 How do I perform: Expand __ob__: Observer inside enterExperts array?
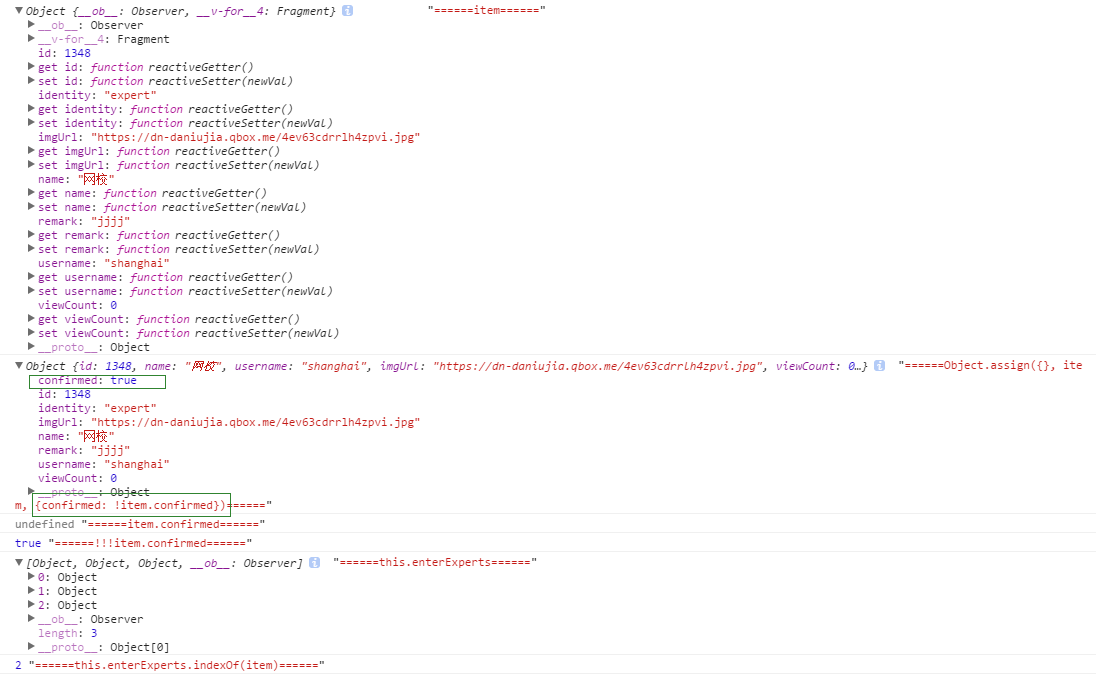[x=31, y=619]
